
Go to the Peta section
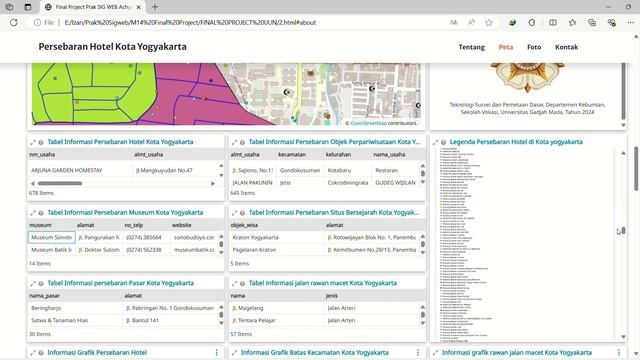tap(506, 47)
